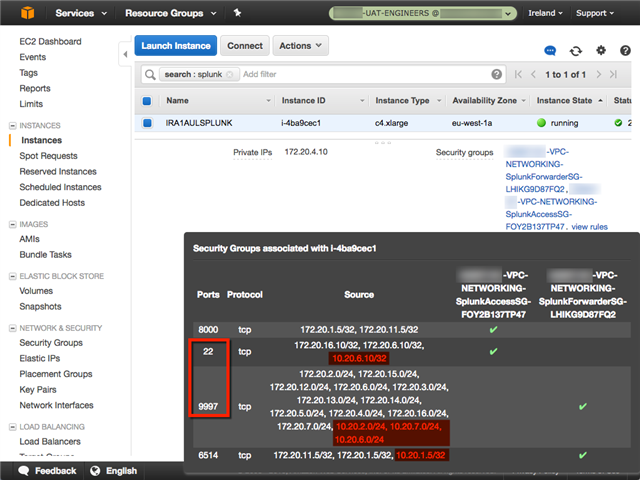Click the green running status dot

pos(541,123)
